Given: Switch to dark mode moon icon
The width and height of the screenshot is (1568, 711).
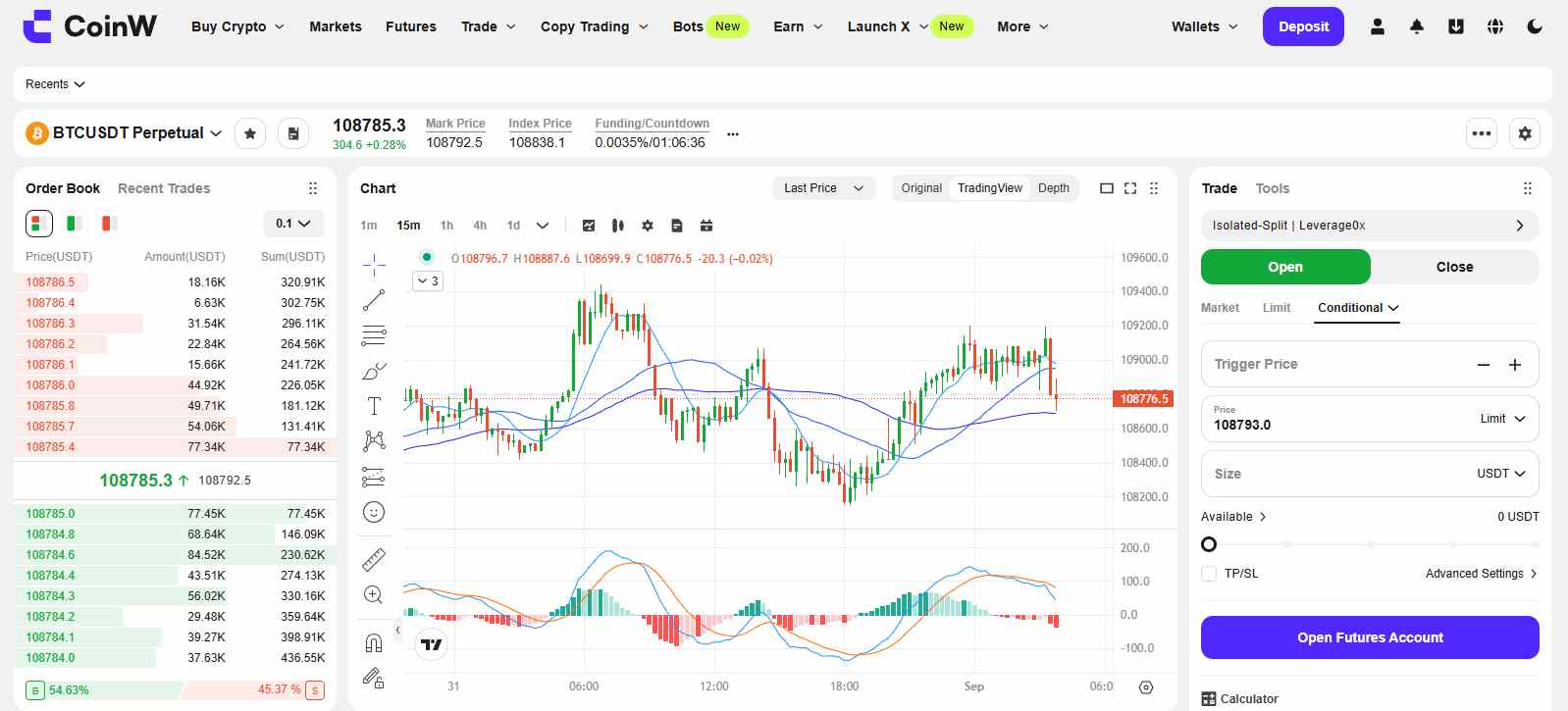Looking at the screenshot, I should click(1535, 26).
